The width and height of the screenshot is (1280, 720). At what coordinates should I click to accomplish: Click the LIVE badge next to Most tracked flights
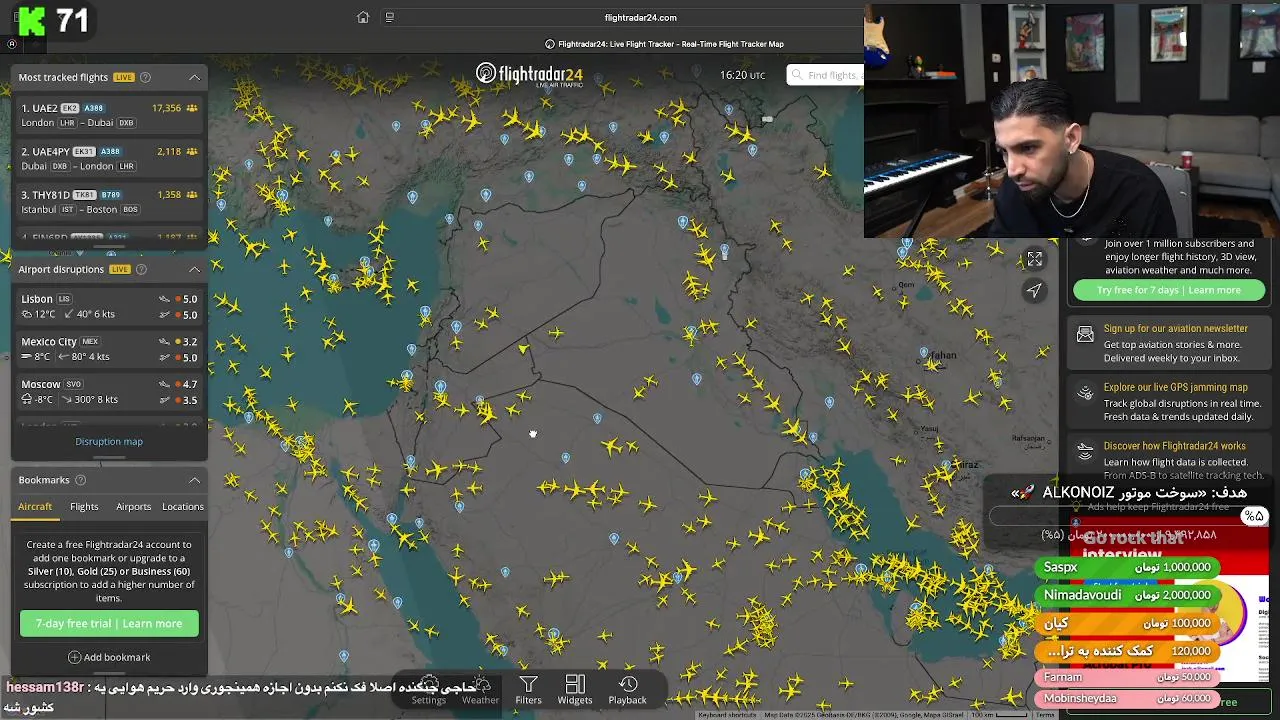pyautogui.click(x=124, y=77)
